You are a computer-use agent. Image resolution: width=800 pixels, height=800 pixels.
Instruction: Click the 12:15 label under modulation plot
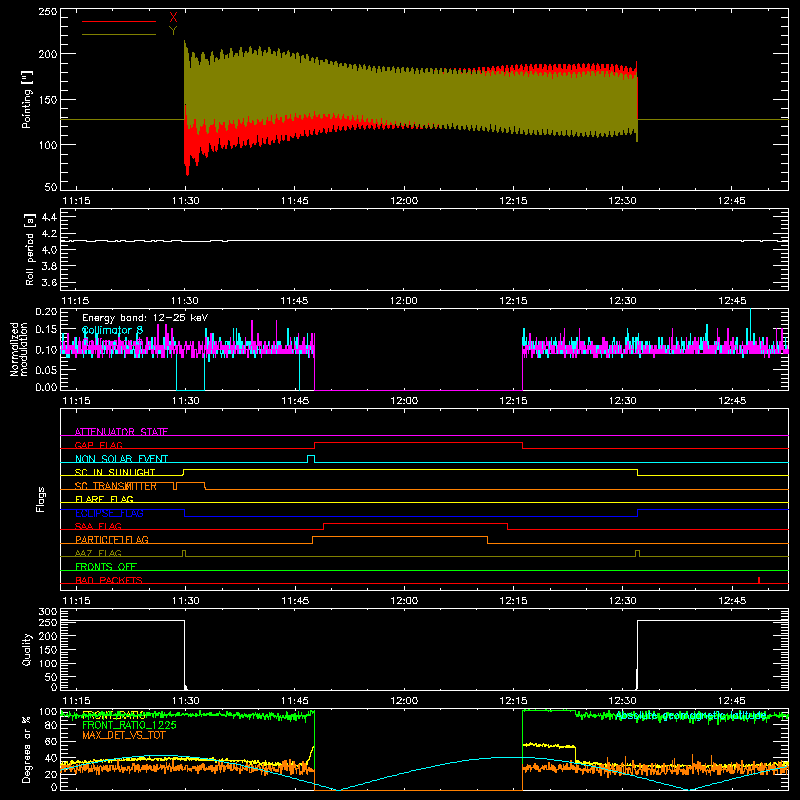(513, 401)
